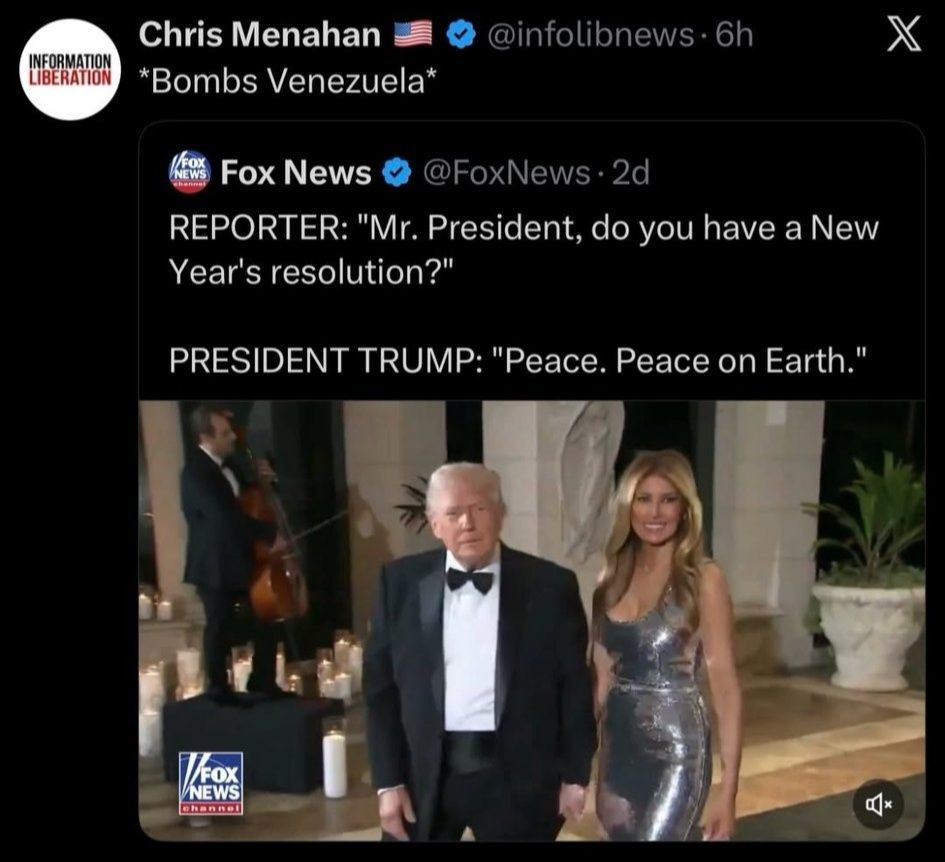
Task: Open the Information Liberation profile avatar
Action: pos(69,70)
